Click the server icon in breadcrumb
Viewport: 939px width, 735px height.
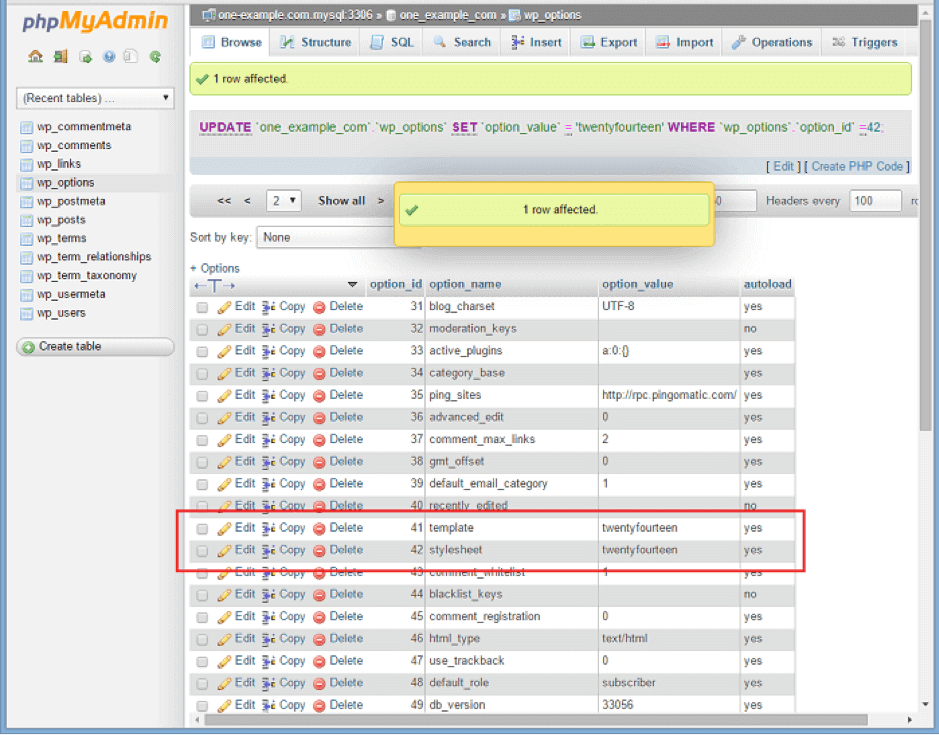tap(209, 15)
